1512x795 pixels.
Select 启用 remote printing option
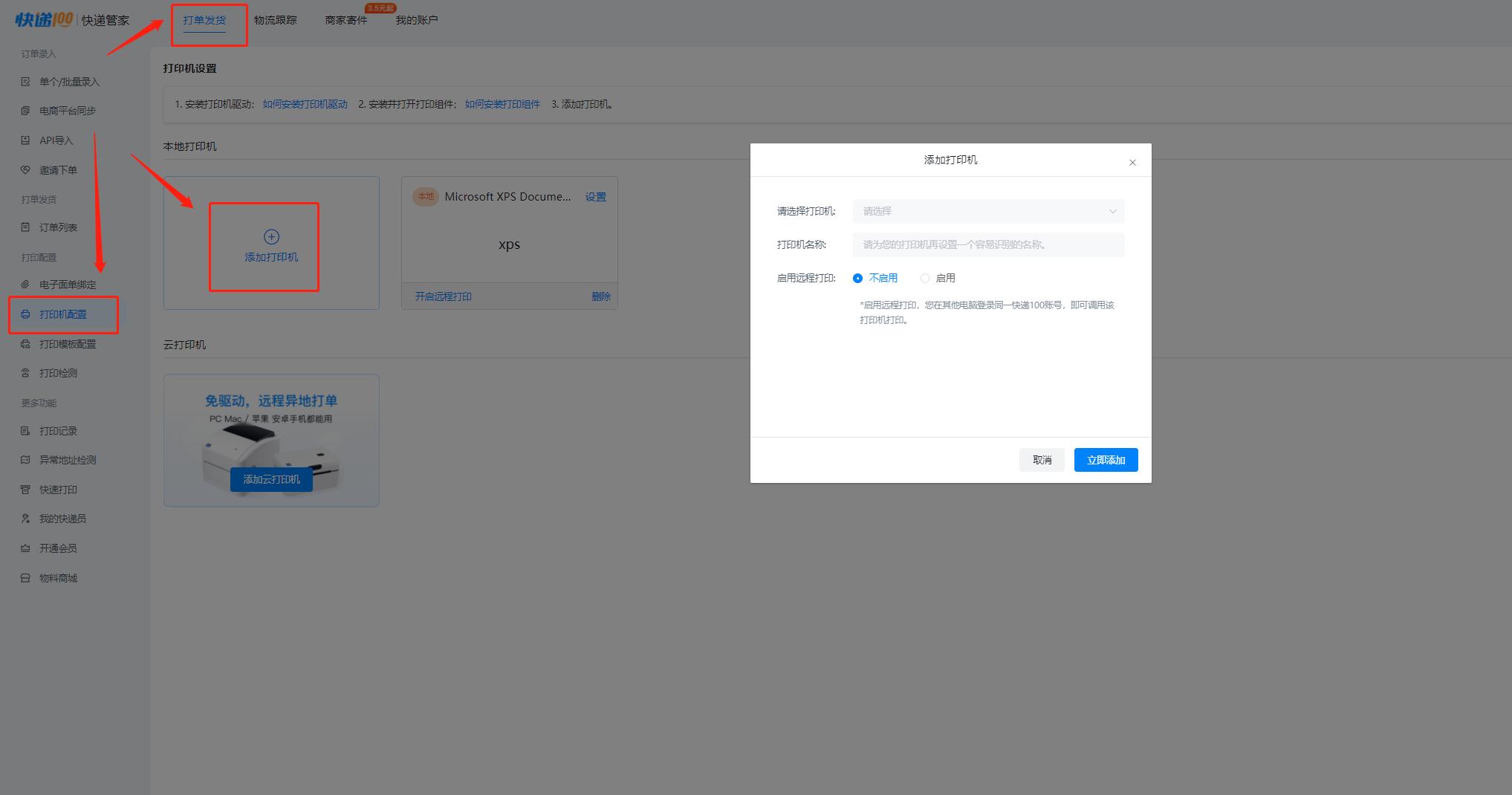(x=938, y=278)
